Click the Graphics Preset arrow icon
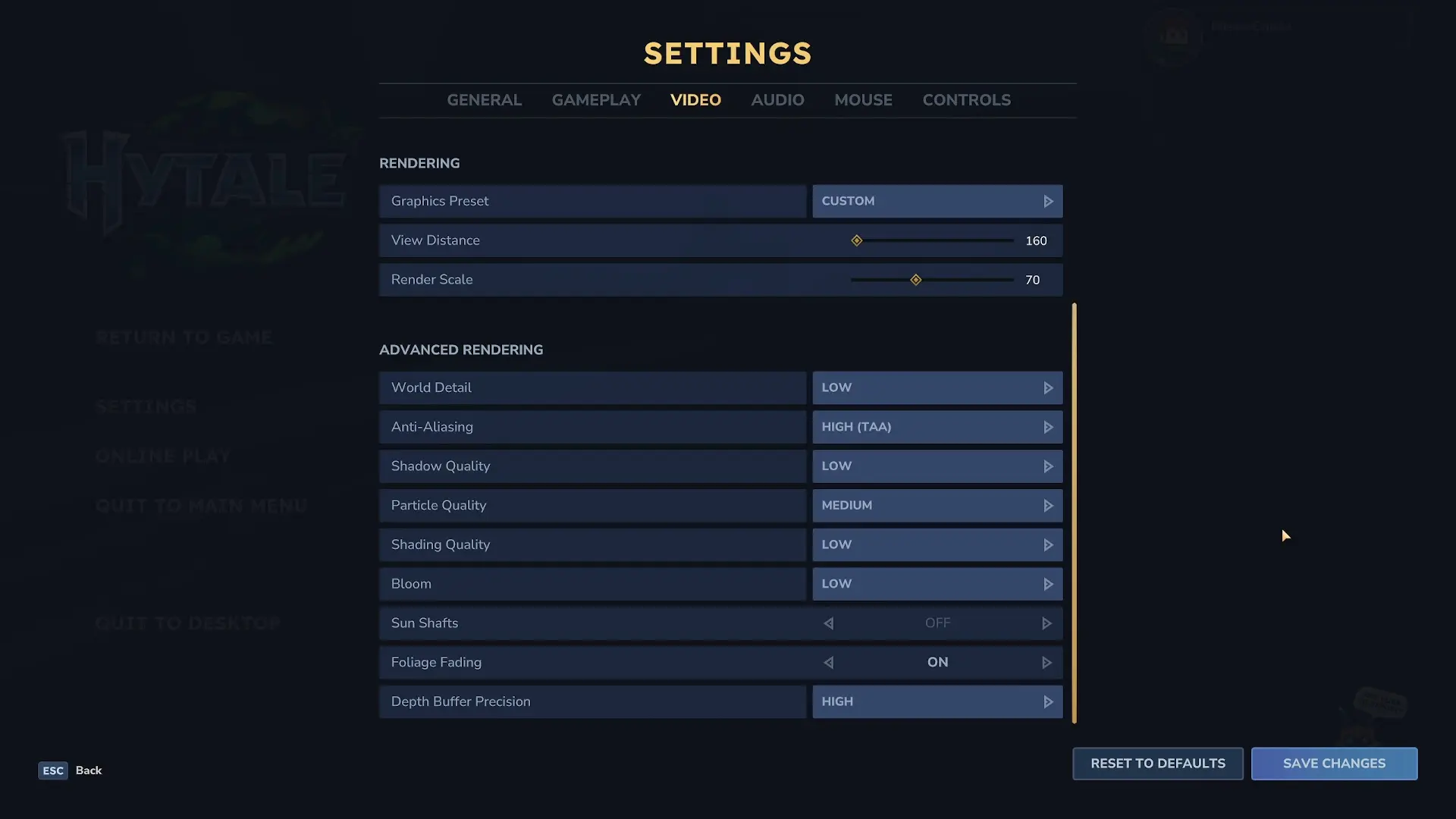The image size is (1456, 819). [x=1048, y=202]
